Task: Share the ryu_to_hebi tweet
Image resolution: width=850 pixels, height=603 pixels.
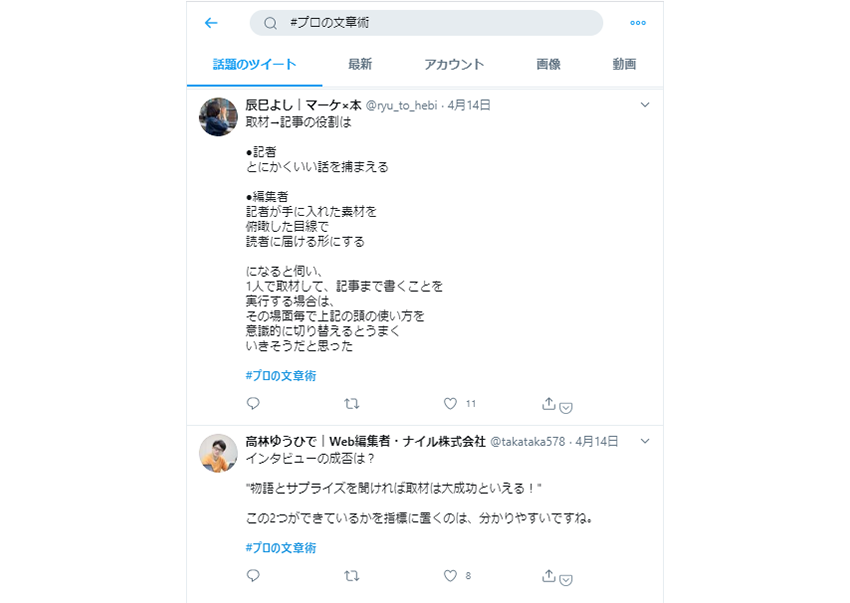Action: pos(549,403)
